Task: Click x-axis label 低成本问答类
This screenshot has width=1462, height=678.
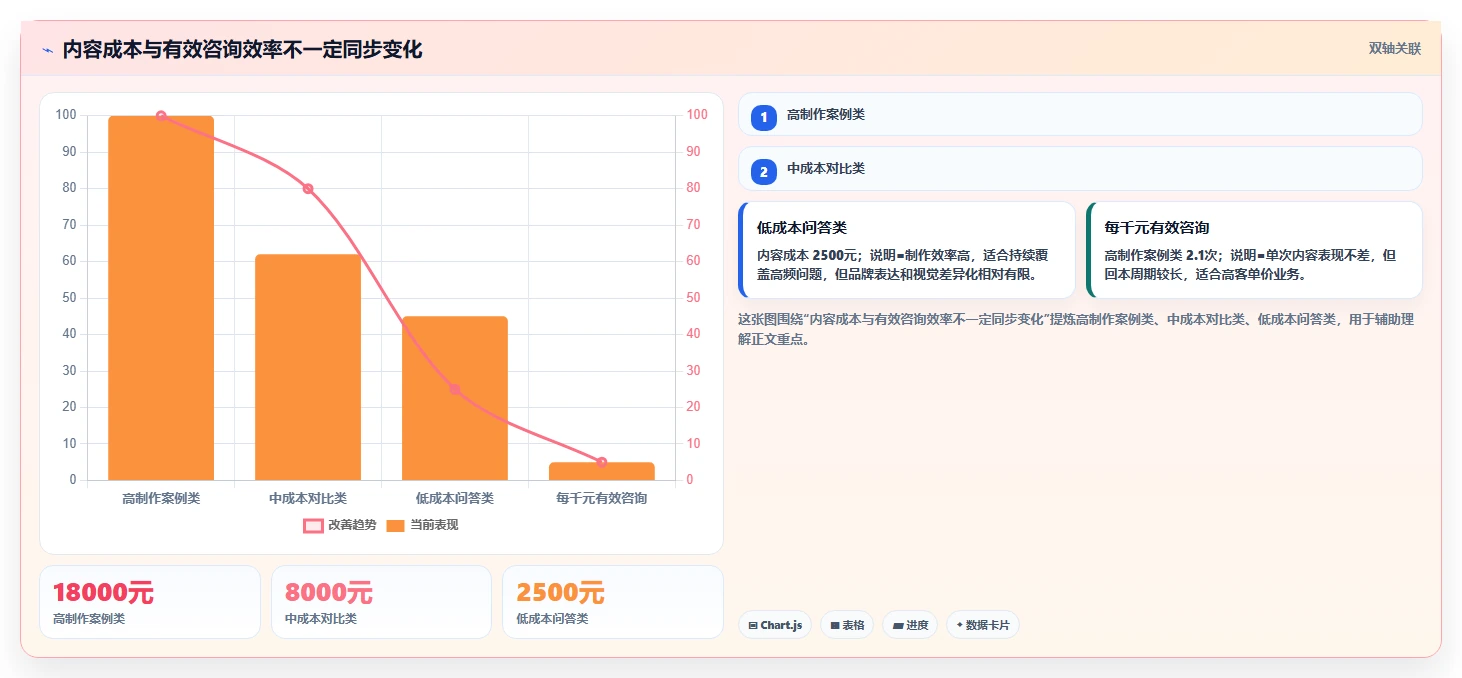Action: pos(455,498)
